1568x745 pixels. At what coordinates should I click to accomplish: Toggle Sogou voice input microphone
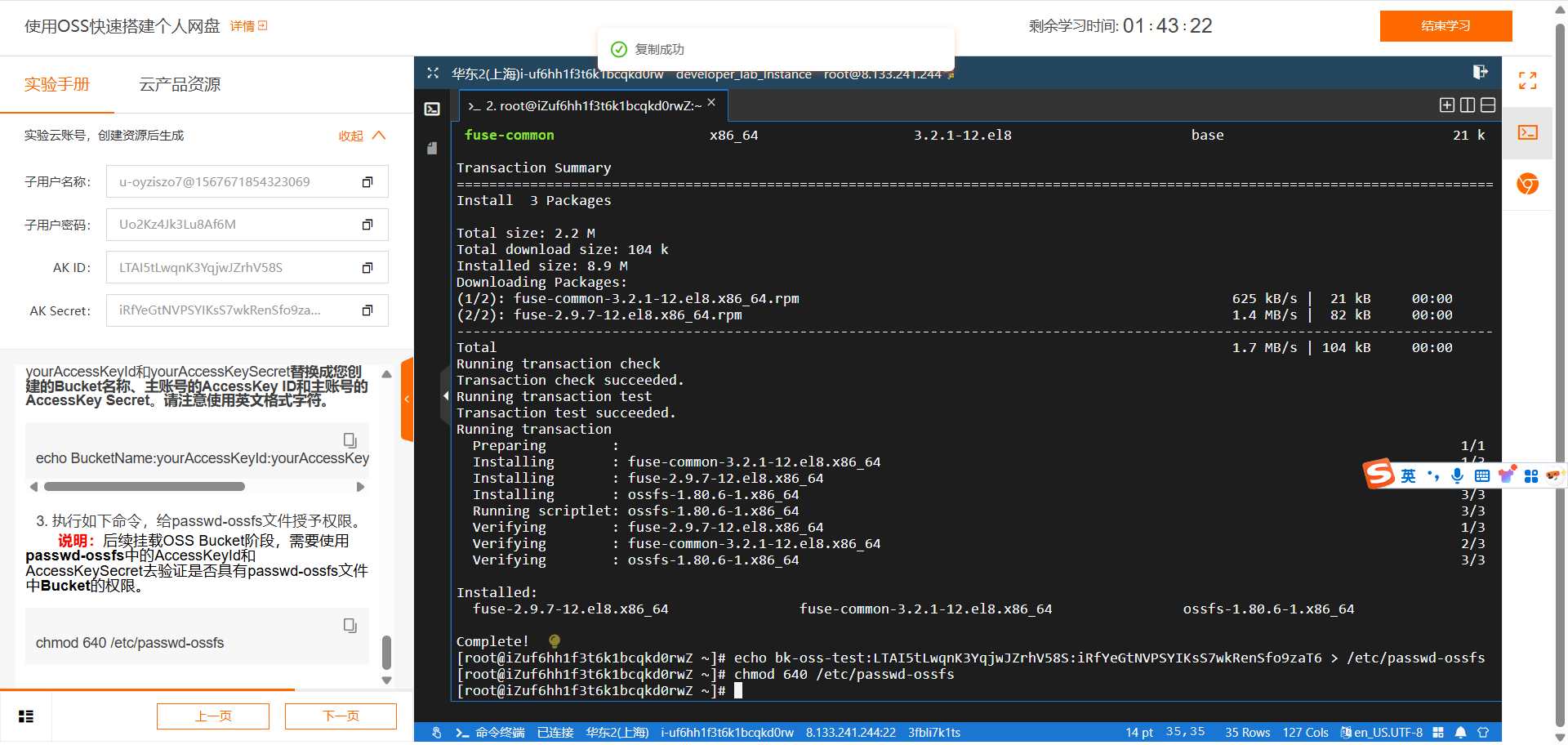tap(1457, 475)
